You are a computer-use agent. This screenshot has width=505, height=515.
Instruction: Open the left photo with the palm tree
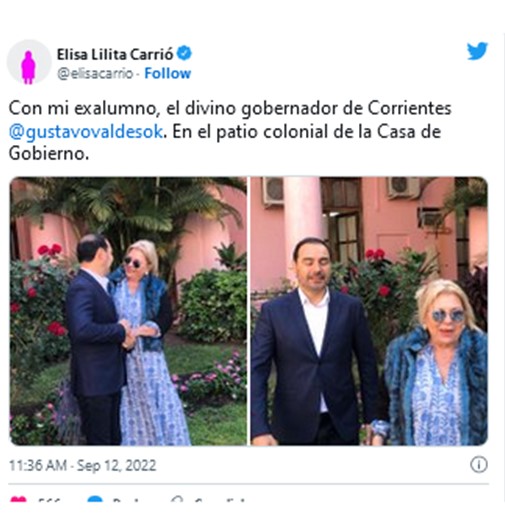128,311
